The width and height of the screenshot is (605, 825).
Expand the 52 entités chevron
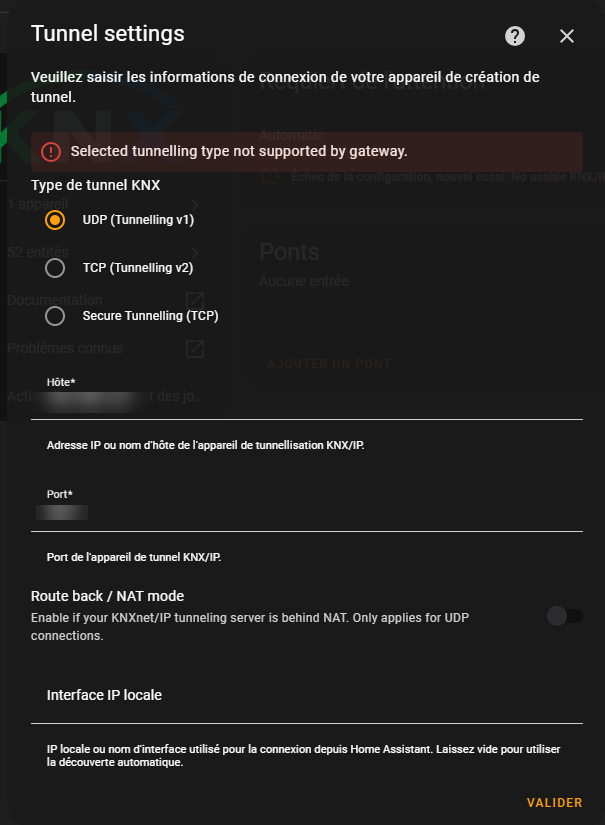[195, 252]
